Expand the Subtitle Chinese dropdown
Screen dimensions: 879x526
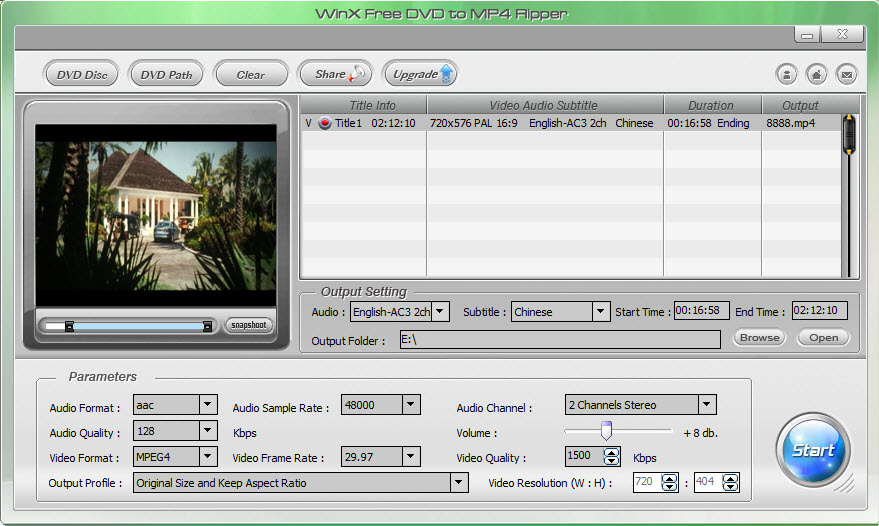coord(600,311)
